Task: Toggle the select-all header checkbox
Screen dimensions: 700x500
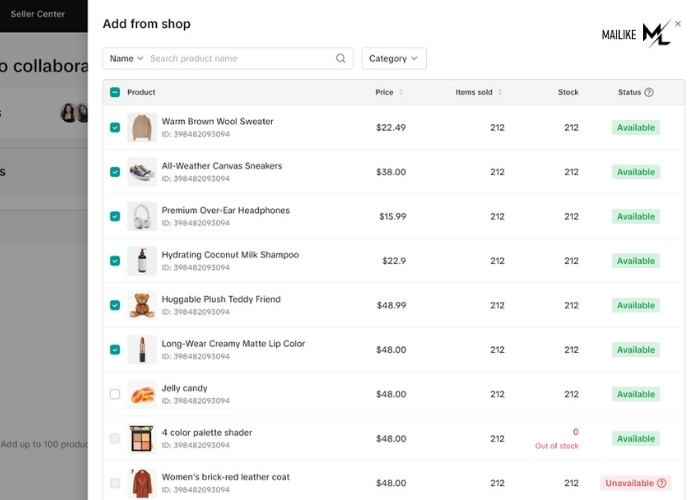Action: (115, 92)
